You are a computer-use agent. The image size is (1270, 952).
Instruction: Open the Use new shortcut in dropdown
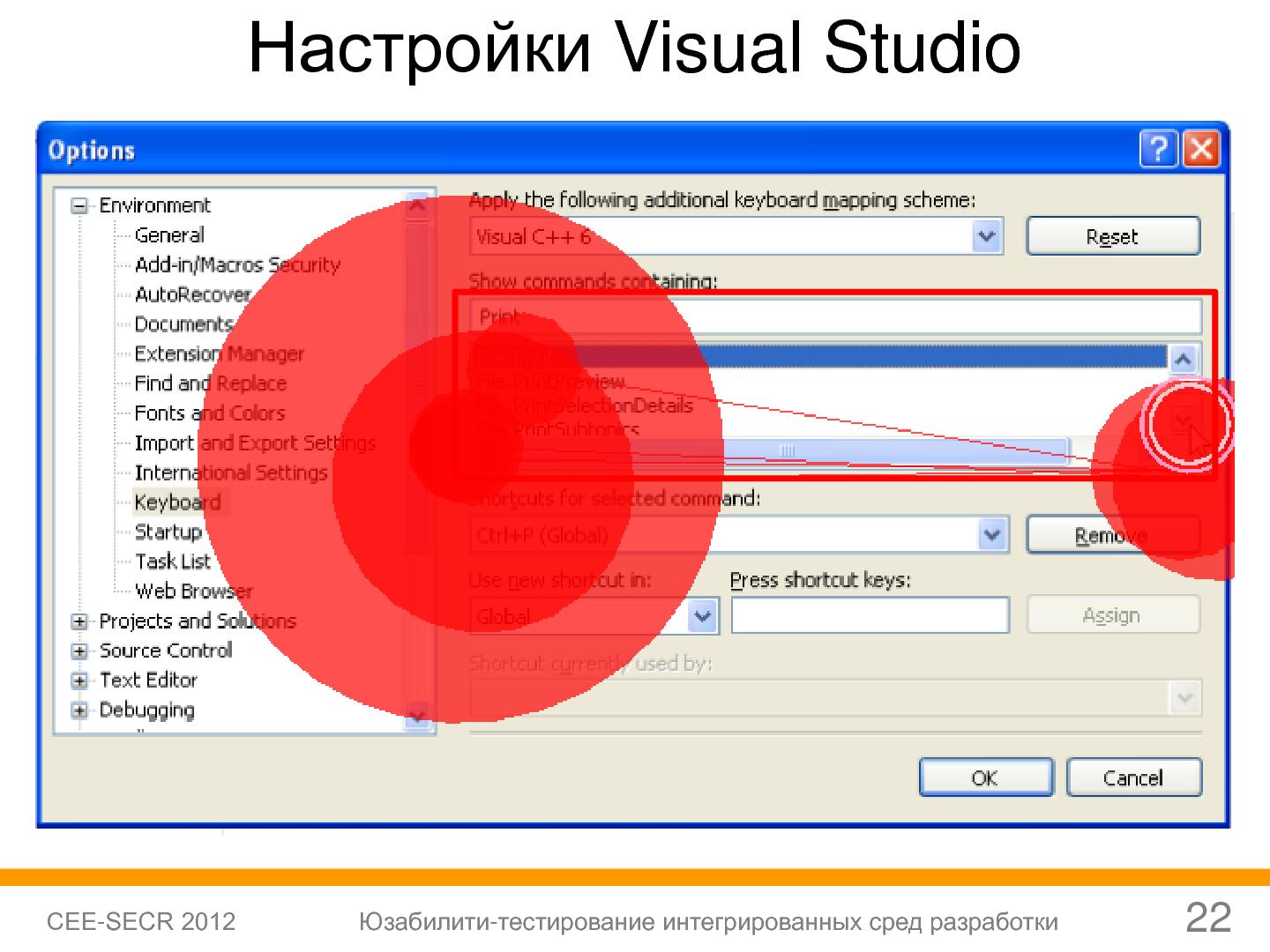(x=702, y=616)
